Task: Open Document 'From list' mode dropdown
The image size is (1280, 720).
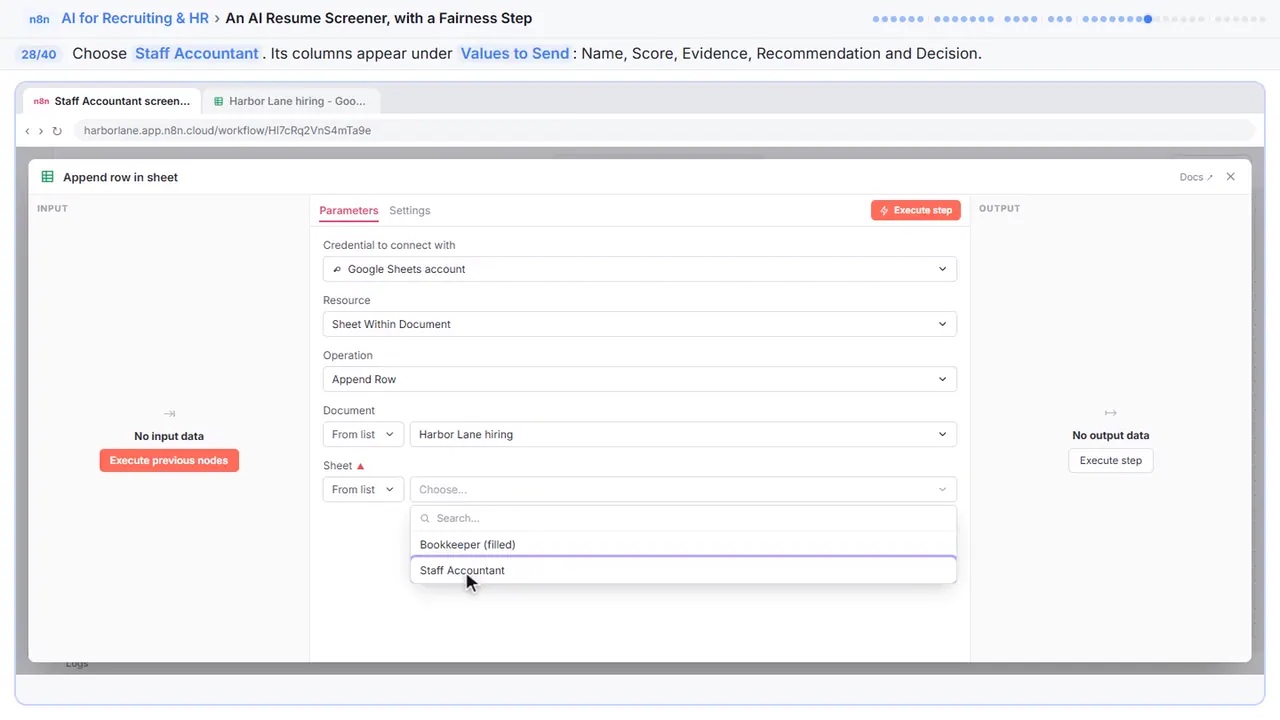Action: click(x=363, y=434)
